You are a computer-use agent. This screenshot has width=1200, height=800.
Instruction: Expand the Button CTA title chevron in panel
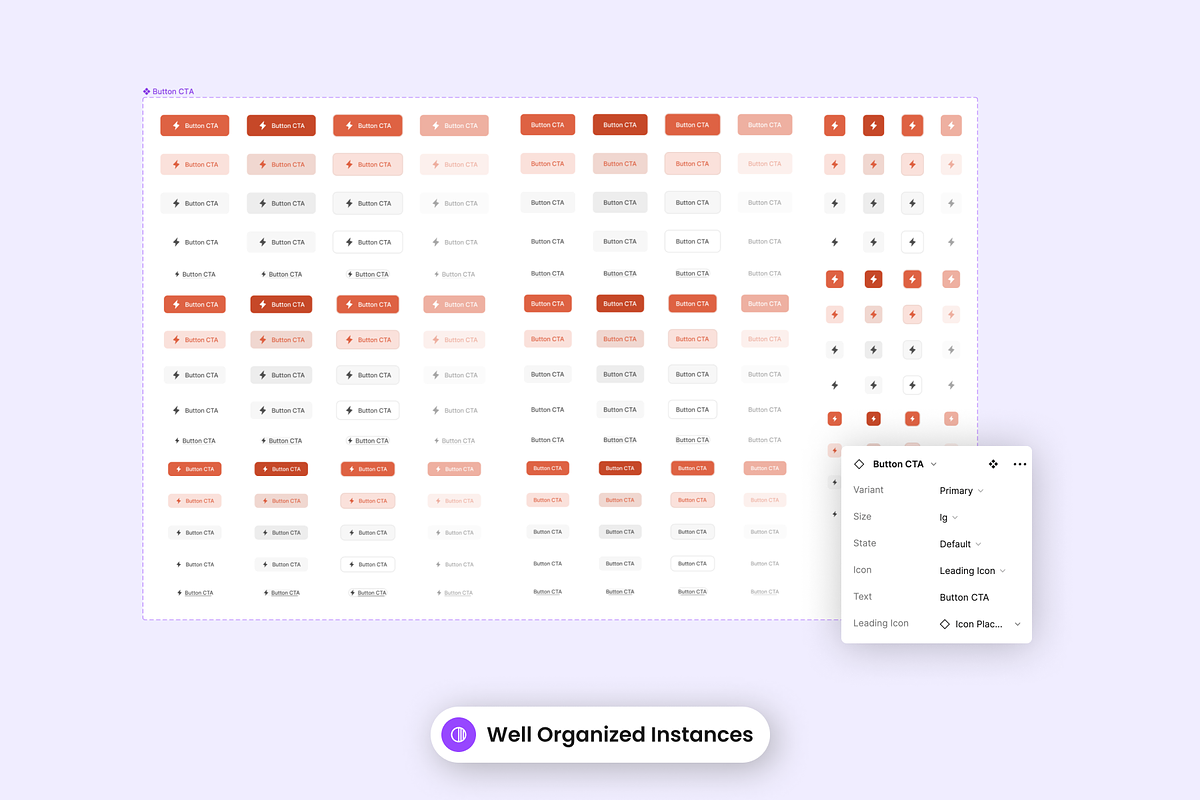(x=934, y=464)
